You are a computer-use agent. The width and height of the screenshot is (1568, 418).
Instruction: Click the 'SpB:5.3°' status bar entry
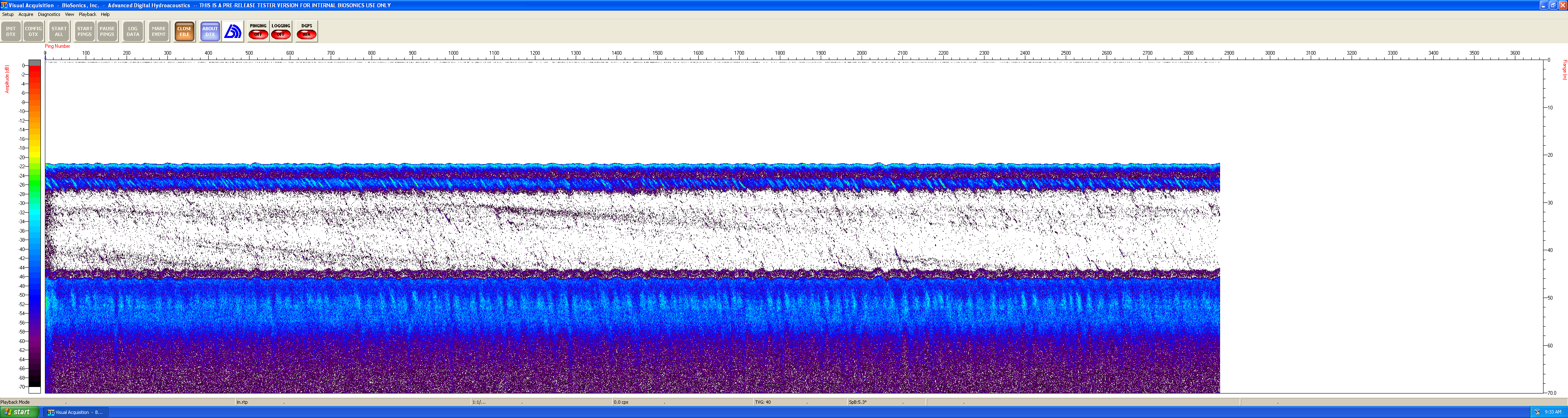(857, 402)
